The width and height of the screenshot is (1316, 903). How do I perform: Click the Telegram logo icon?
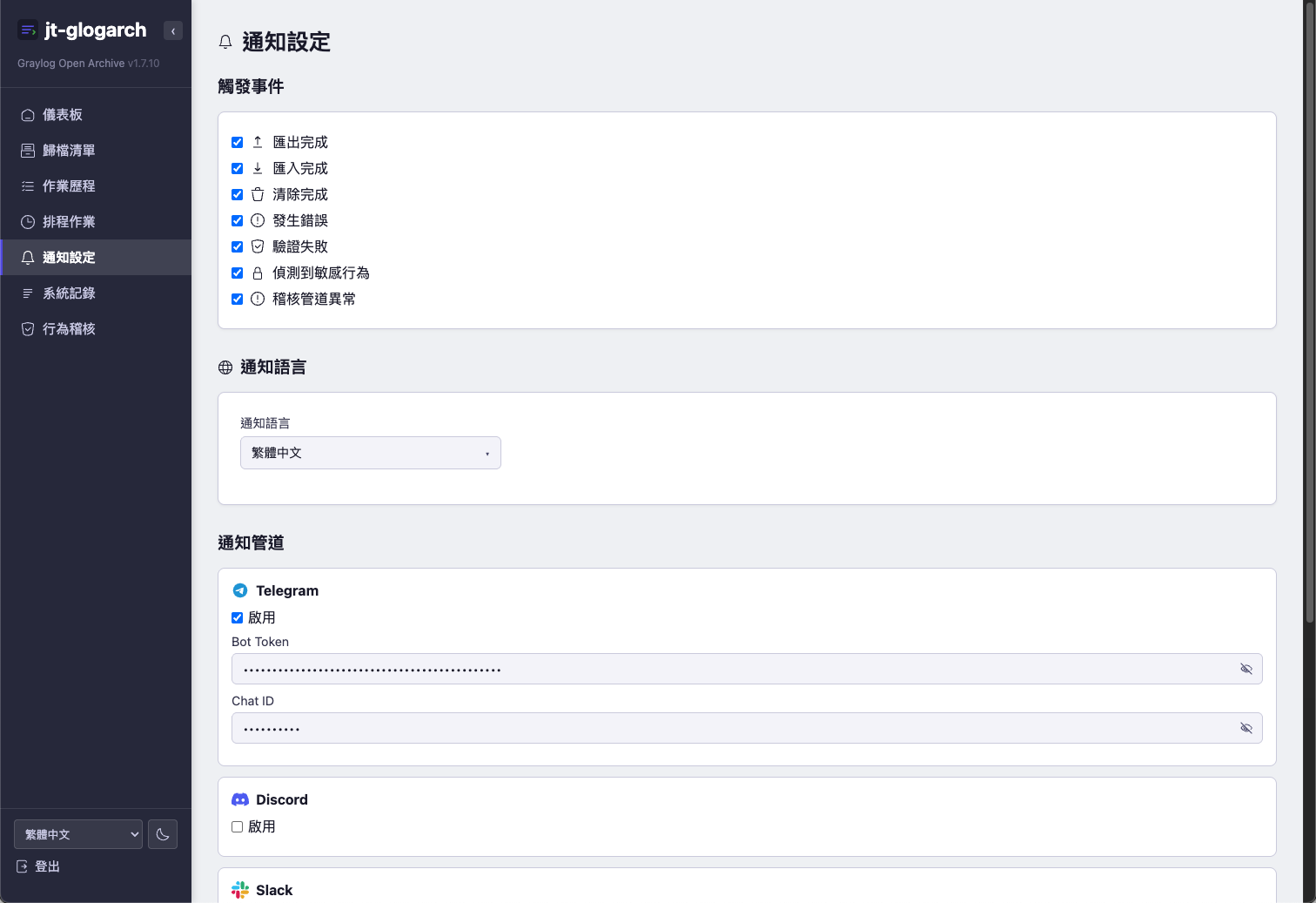(x=240, y=590)
